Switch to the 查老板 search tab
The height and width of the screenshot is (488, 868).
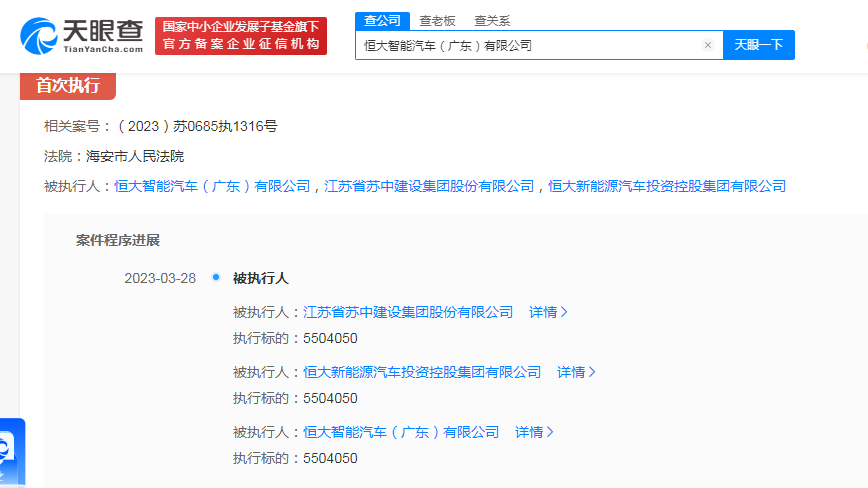pyautogui.click(x=436, y=20)
